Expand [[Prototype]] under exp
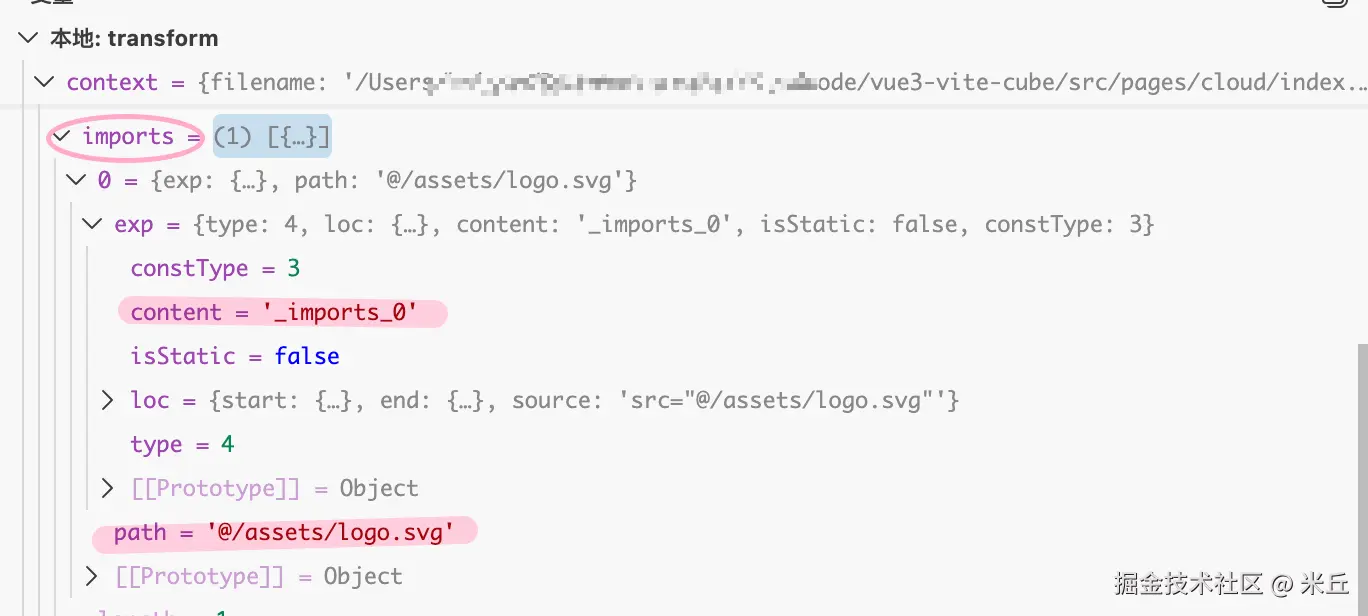The height and width of the screenshot is (616, 1368). (x=108, y=489)
